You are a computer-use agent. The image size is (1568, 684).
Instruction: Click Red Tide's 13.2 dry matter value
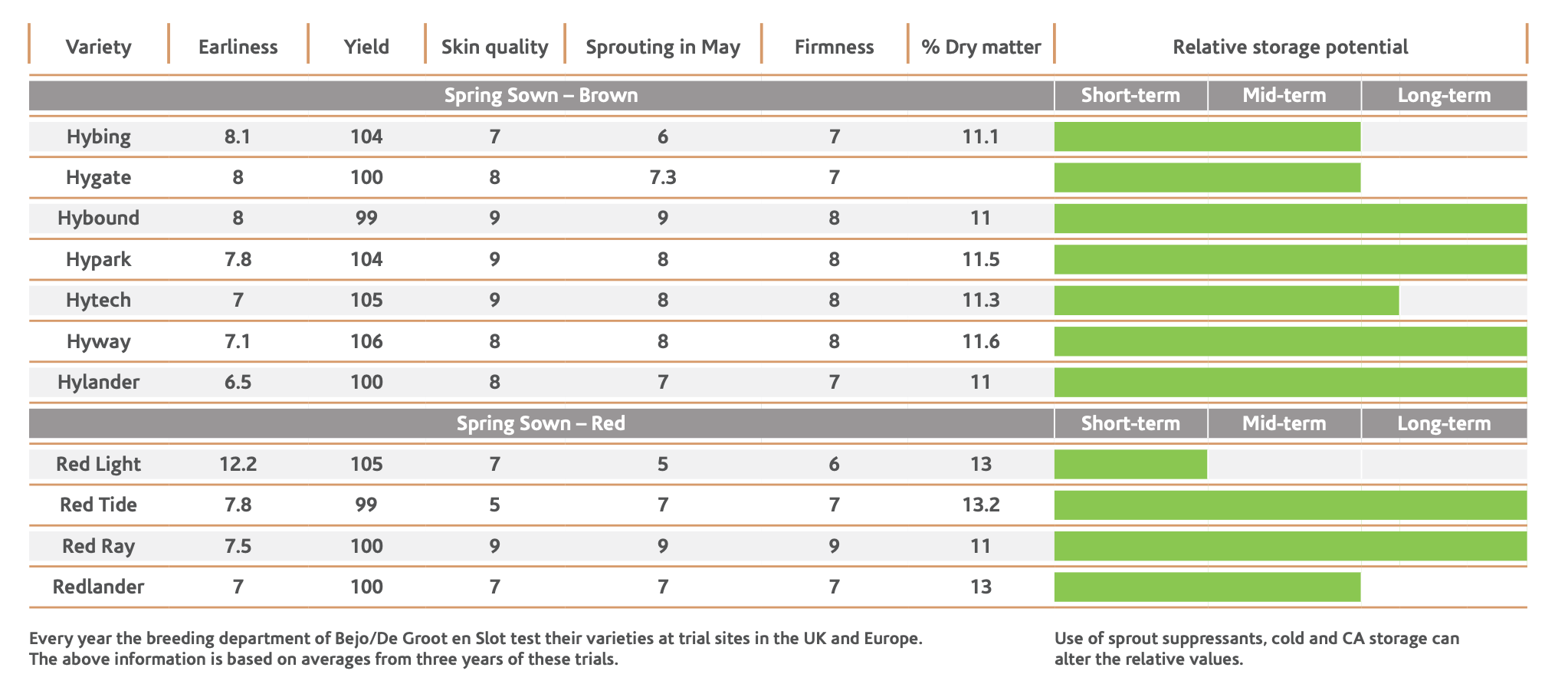point(981,505)
